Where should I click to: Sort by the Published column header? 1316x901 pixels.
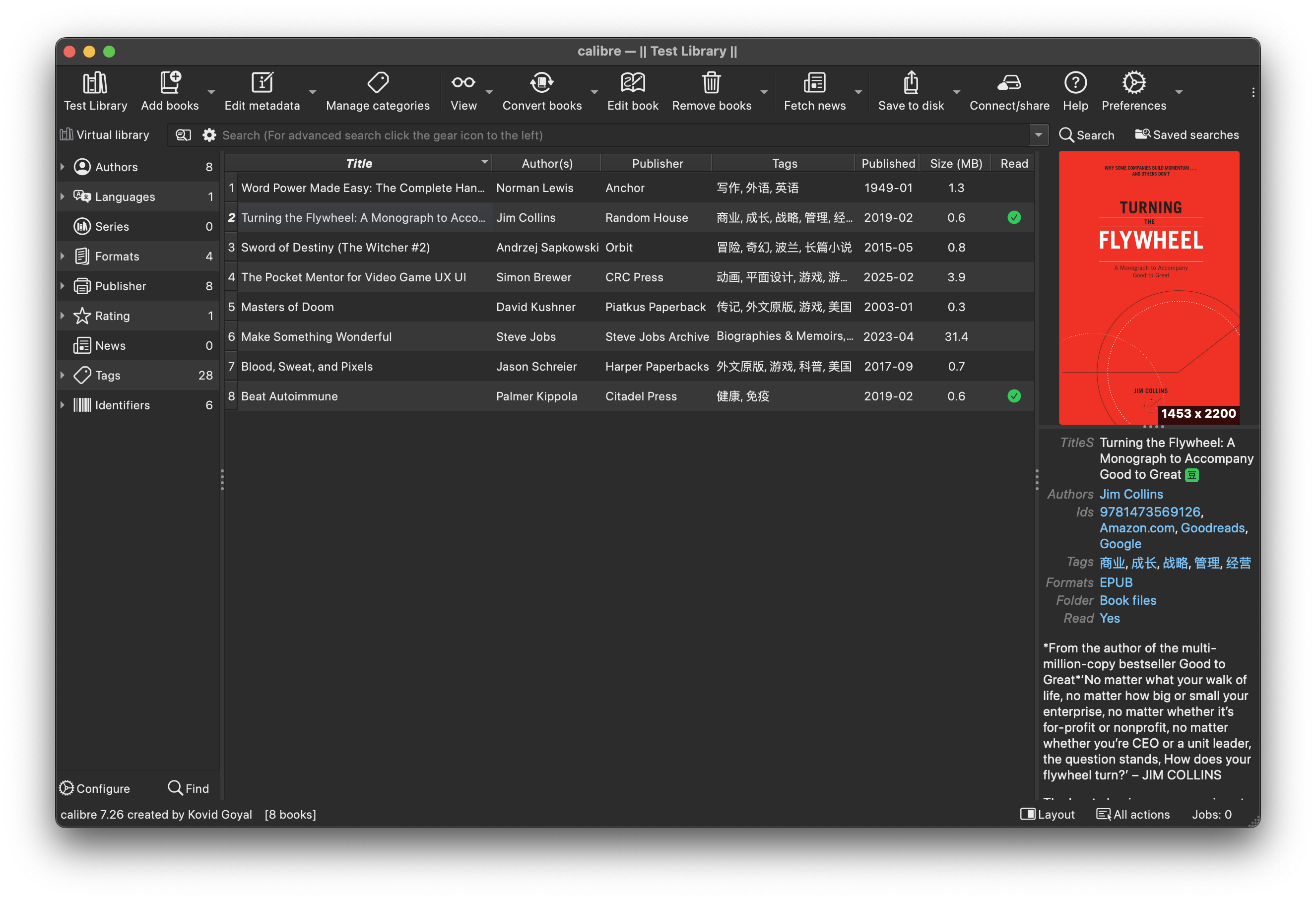click(887, 163)
